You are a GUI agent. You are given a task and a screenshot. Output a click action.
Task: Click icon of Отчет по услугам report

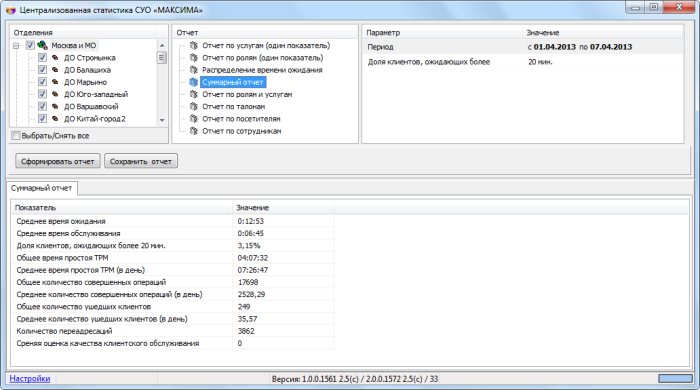(x=193, y=45)
